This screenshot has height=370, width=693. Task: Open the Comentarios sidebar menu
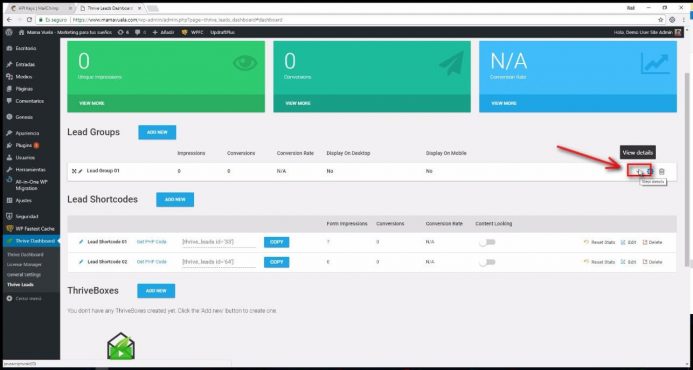coord(29,101)
